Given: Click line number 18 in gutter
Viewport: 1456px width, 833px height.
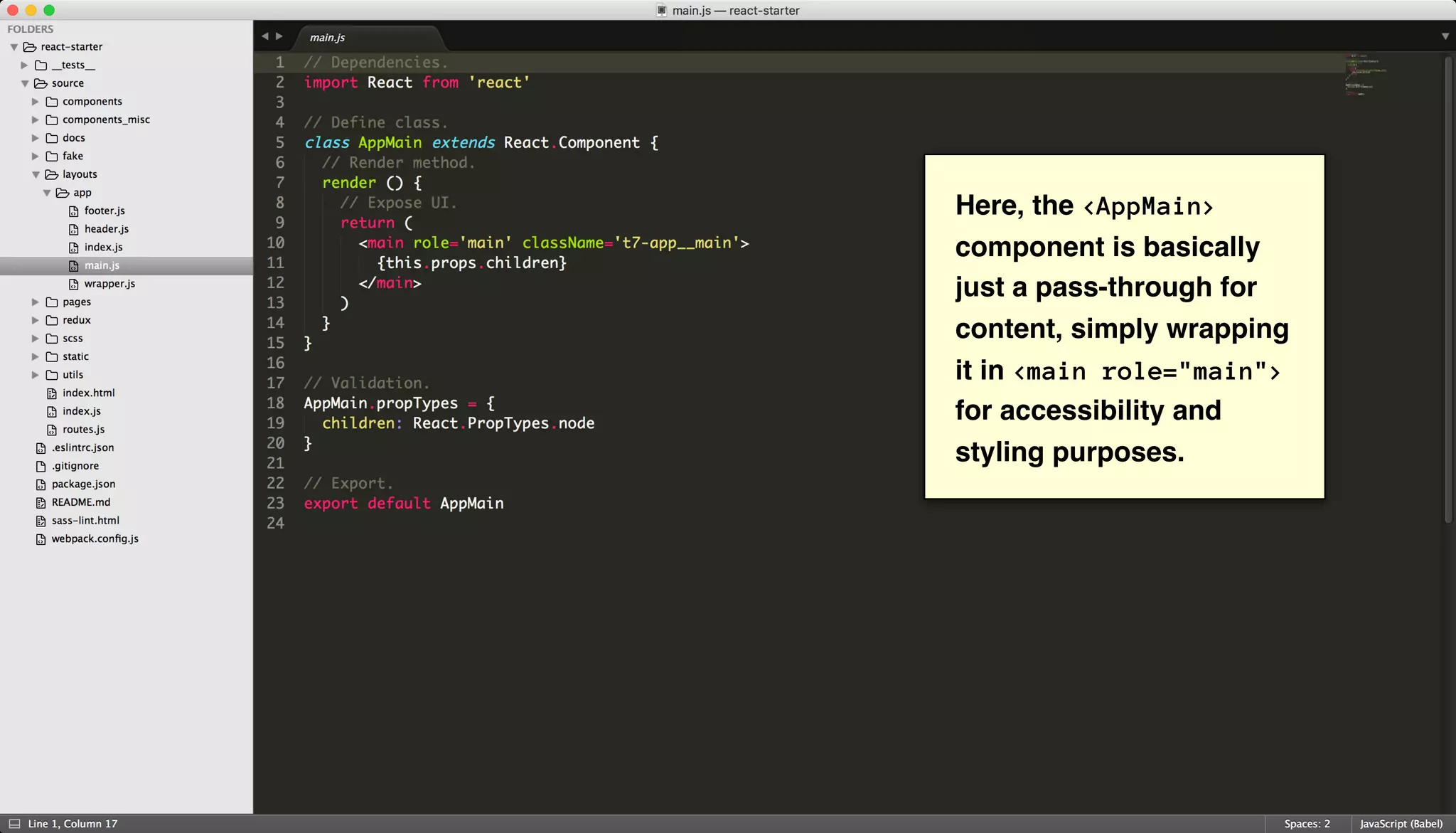Looking at the screenshot, I should (275, 403).
